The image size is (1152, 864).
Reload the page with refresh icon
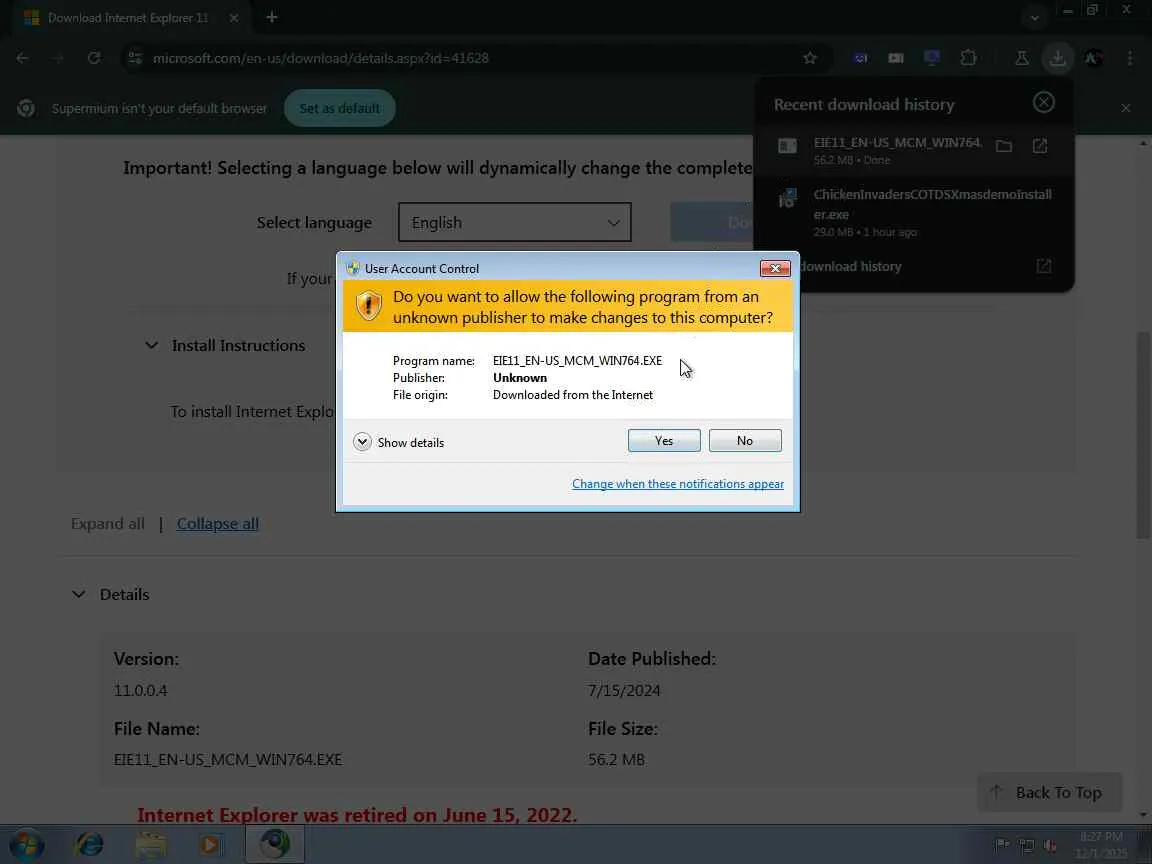(x=94, y=58)
